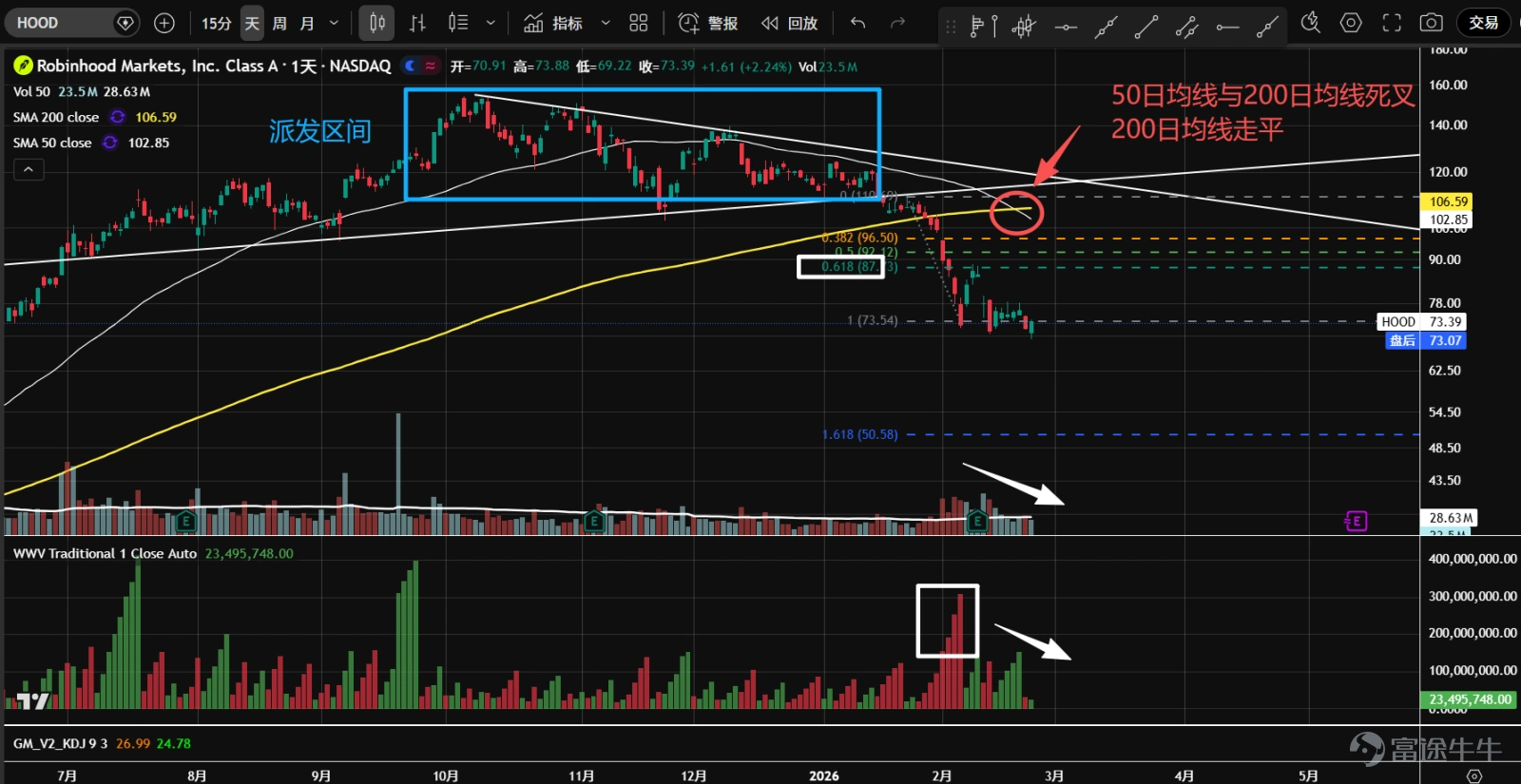Create an alert with 警报
The image size is (1521, 784).
pos(708,23)
